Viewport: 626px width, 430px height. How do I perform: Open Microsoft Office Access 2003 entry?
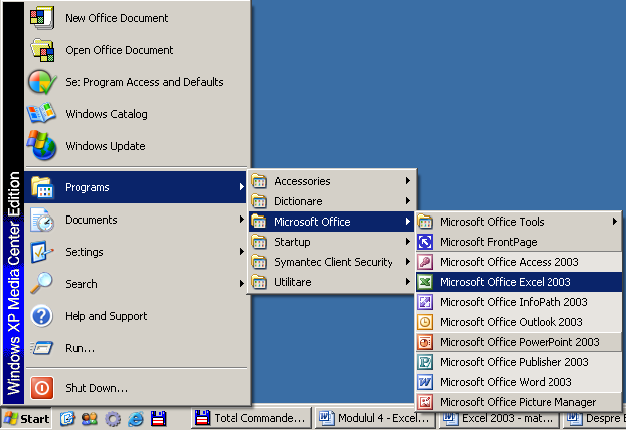point(519,262)
